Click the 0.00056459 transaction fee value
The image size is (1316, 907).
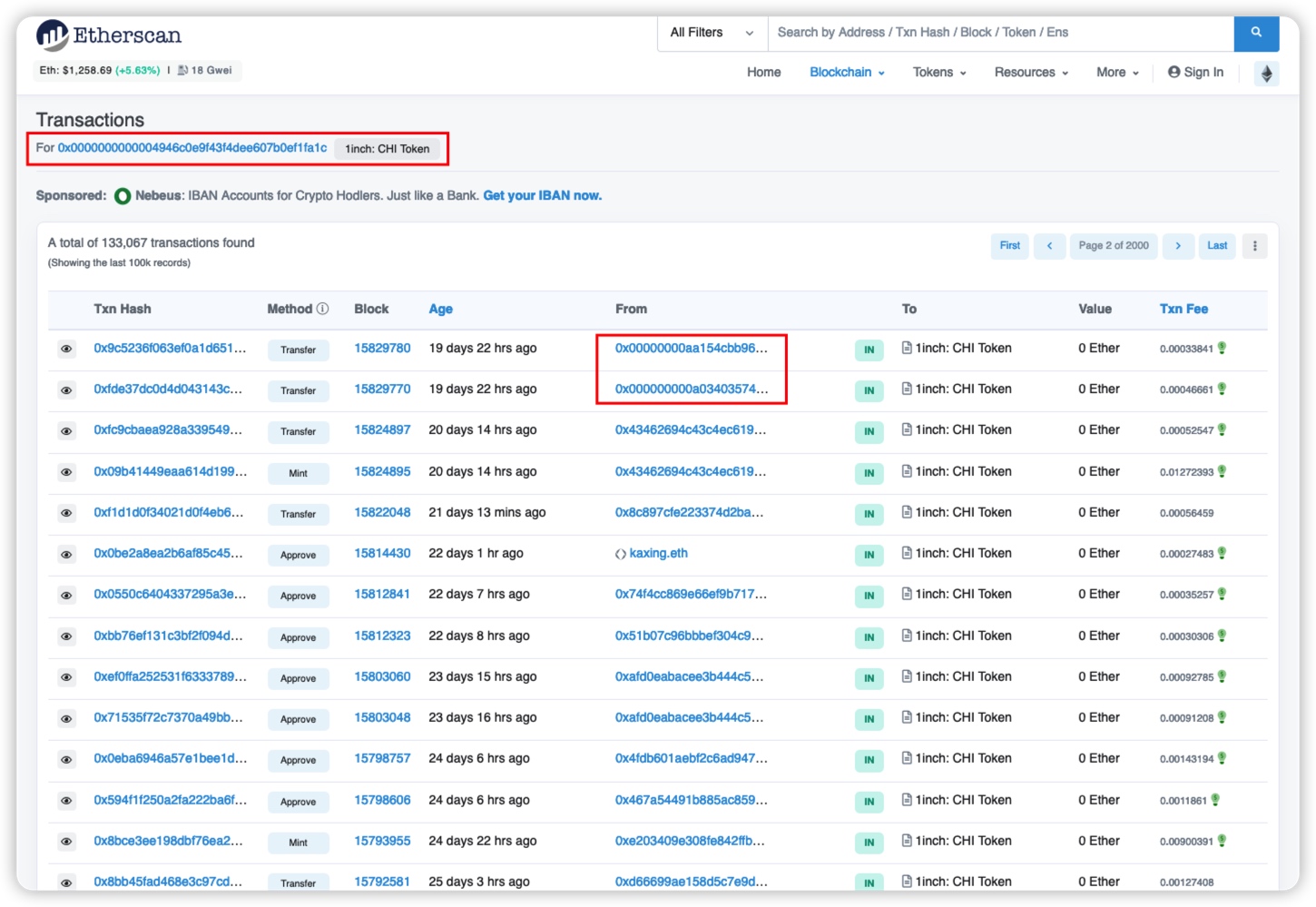point(1186,513)
